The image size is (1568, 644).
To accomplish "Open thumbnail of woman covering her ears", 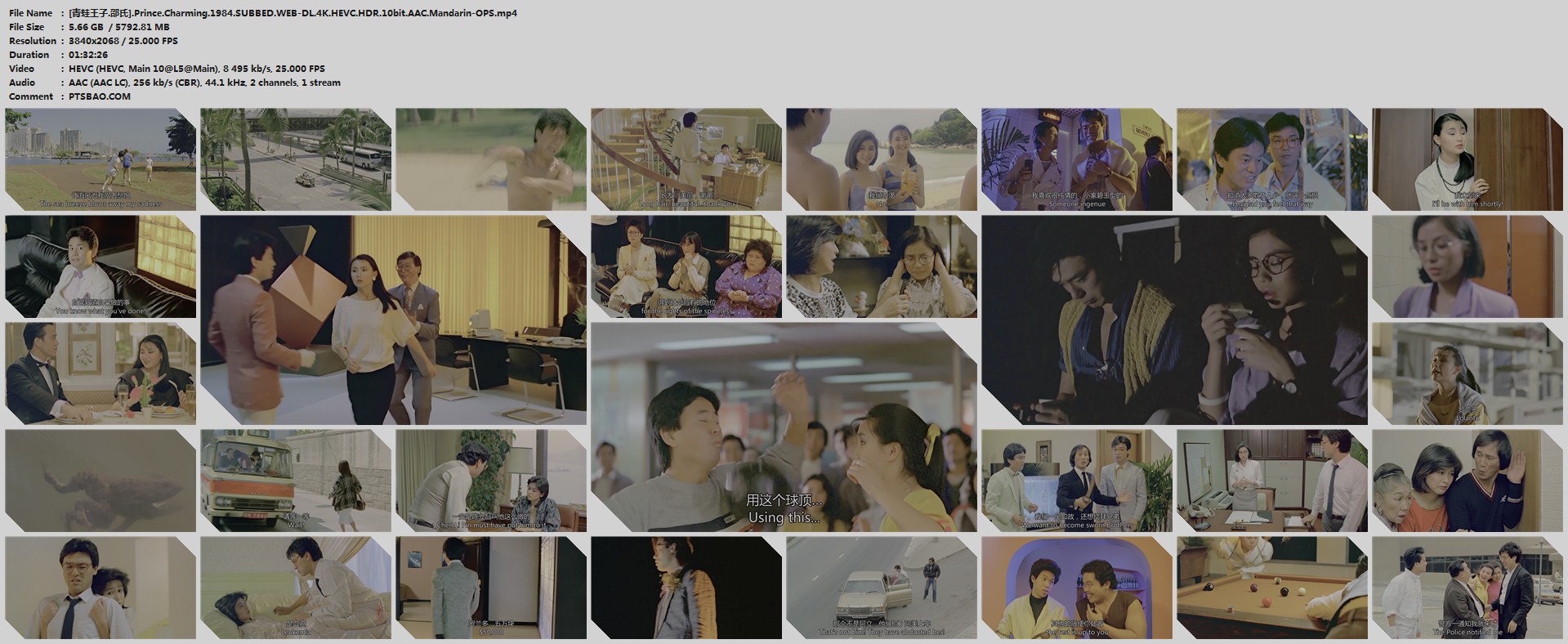I will tap(882, 266).
